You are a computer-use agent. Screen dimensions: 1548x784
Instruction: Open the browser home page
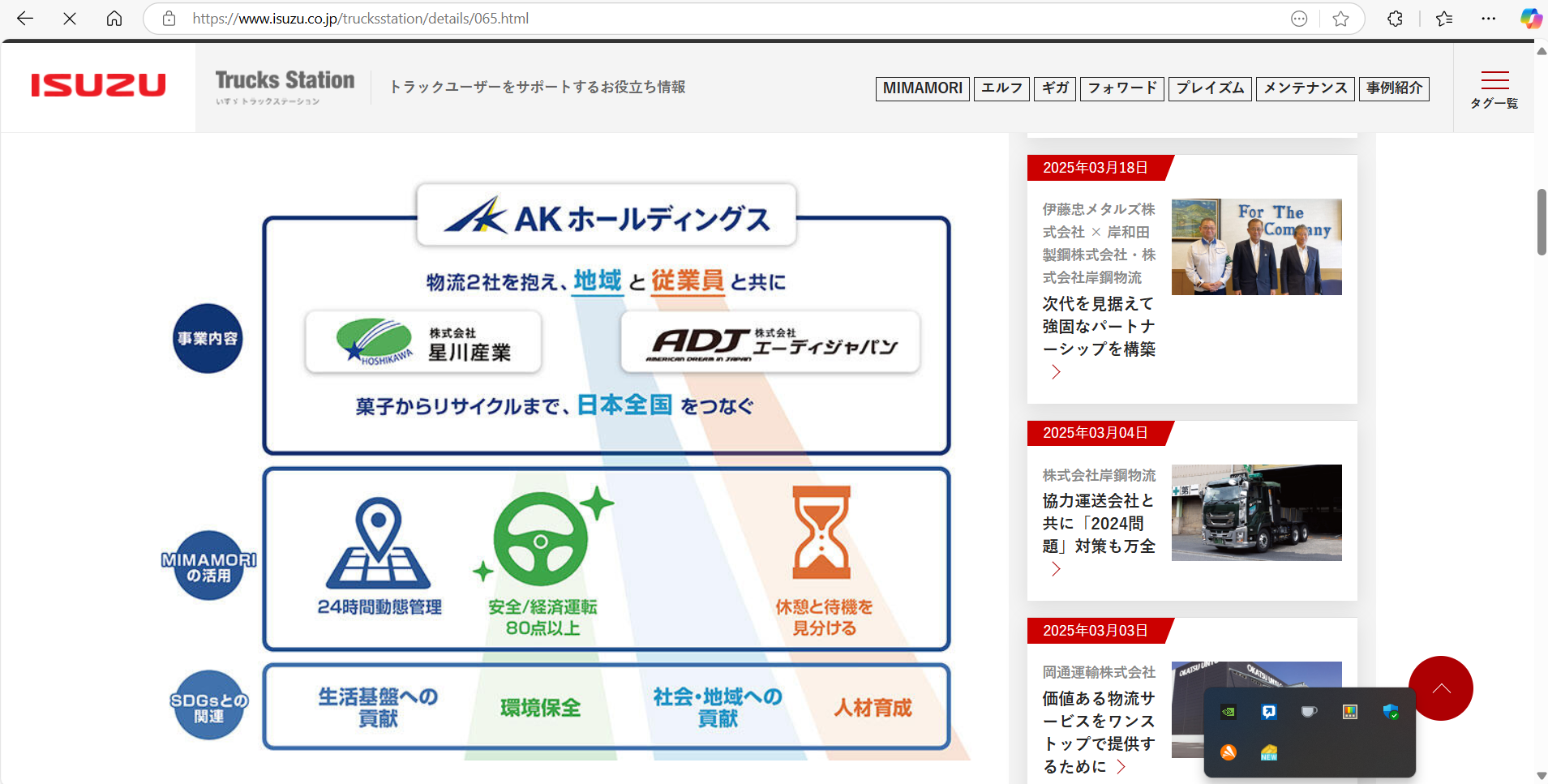[x=114, y=19]
